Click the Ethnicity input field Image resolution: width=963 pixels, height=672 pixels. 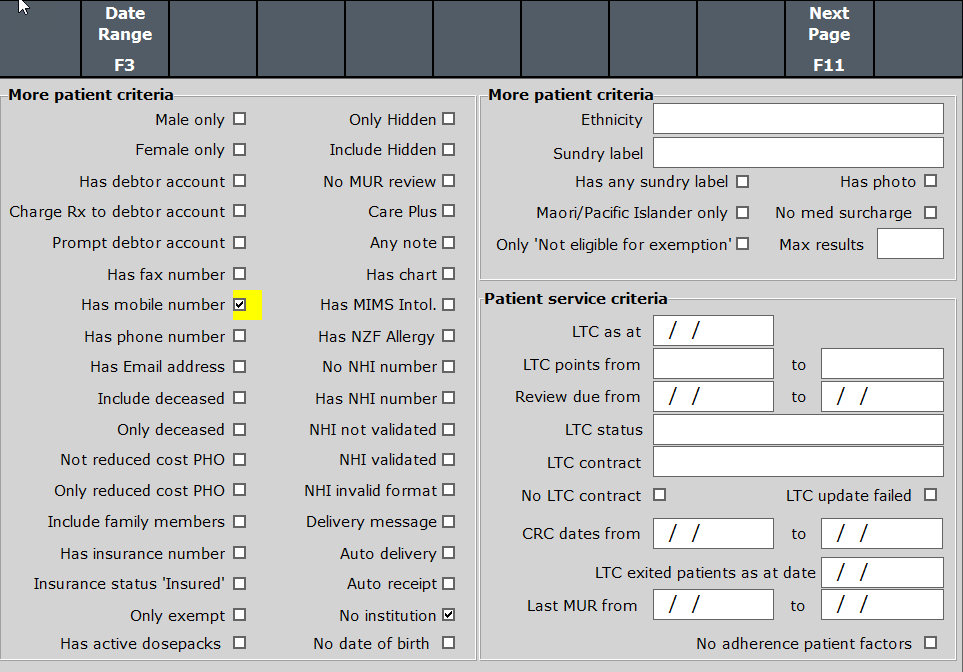(x=798, y=119)
